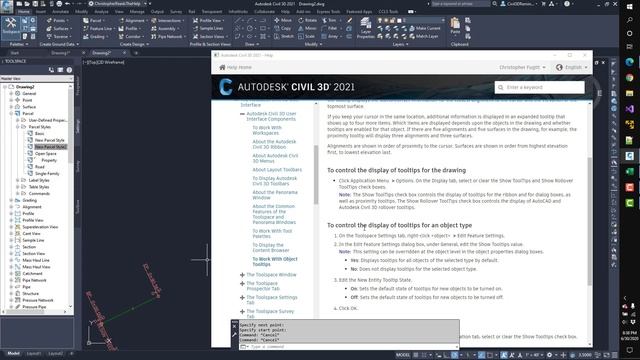Click the ribbon Profile View tool icon

coord(196,20)
